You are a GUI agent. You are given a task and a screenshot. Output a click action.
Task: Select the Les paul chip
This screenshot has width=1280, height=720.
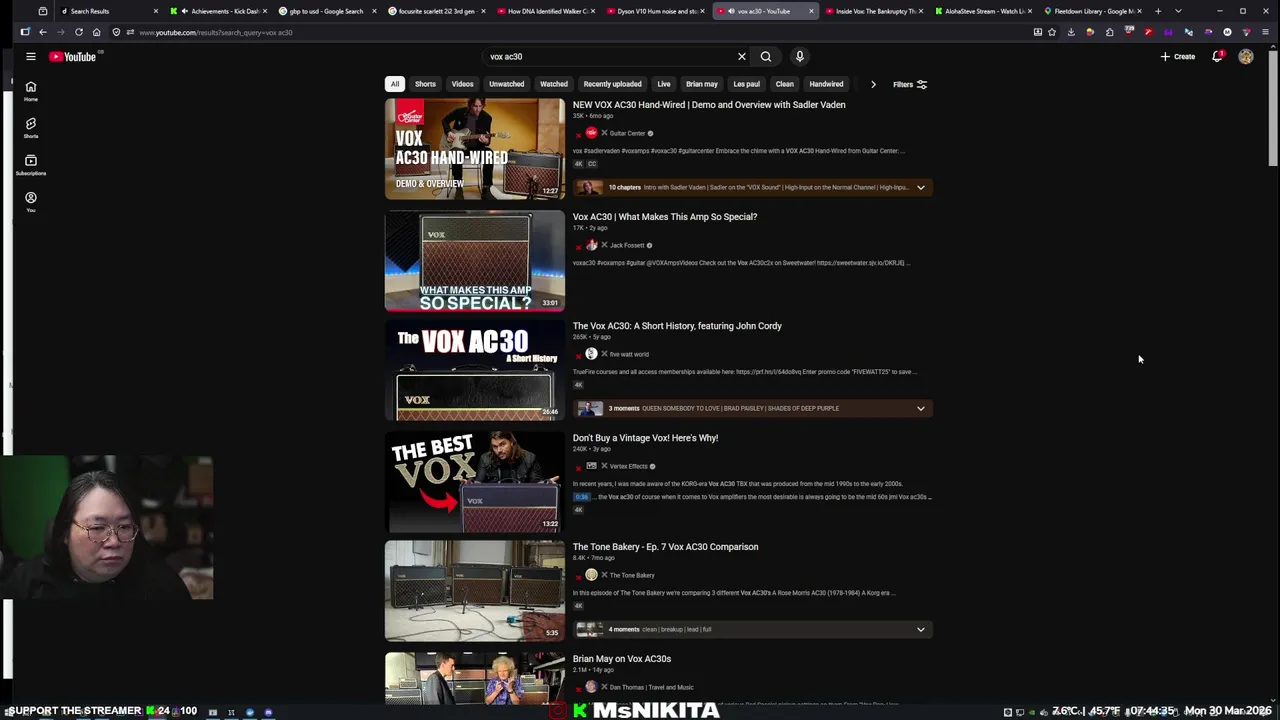point(747,84)
